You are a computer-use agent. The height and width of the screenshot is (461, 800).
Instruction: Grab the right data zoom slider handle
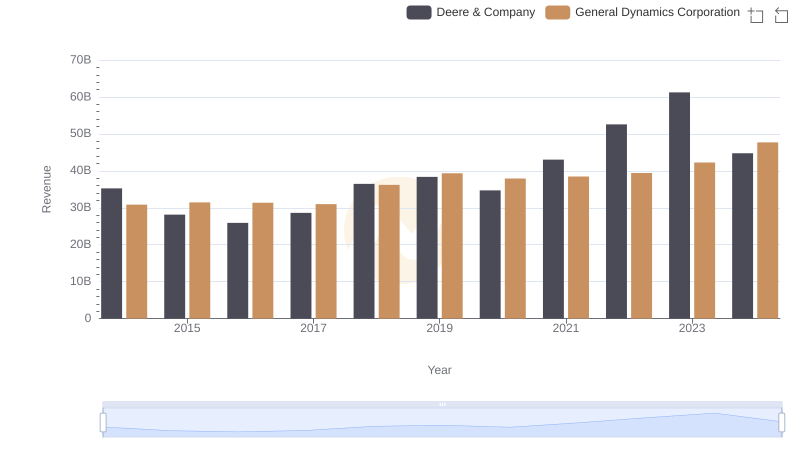(781, 423)
